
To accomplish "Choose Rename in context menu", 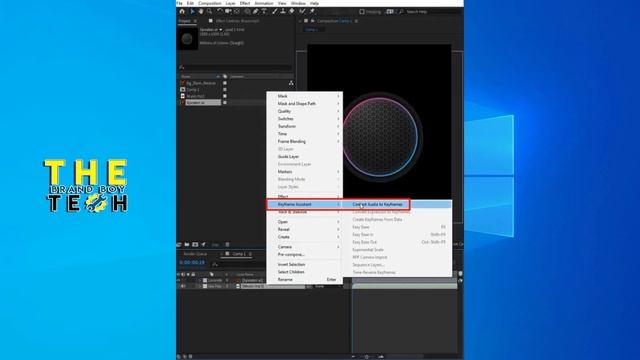I will coord(304,280).
